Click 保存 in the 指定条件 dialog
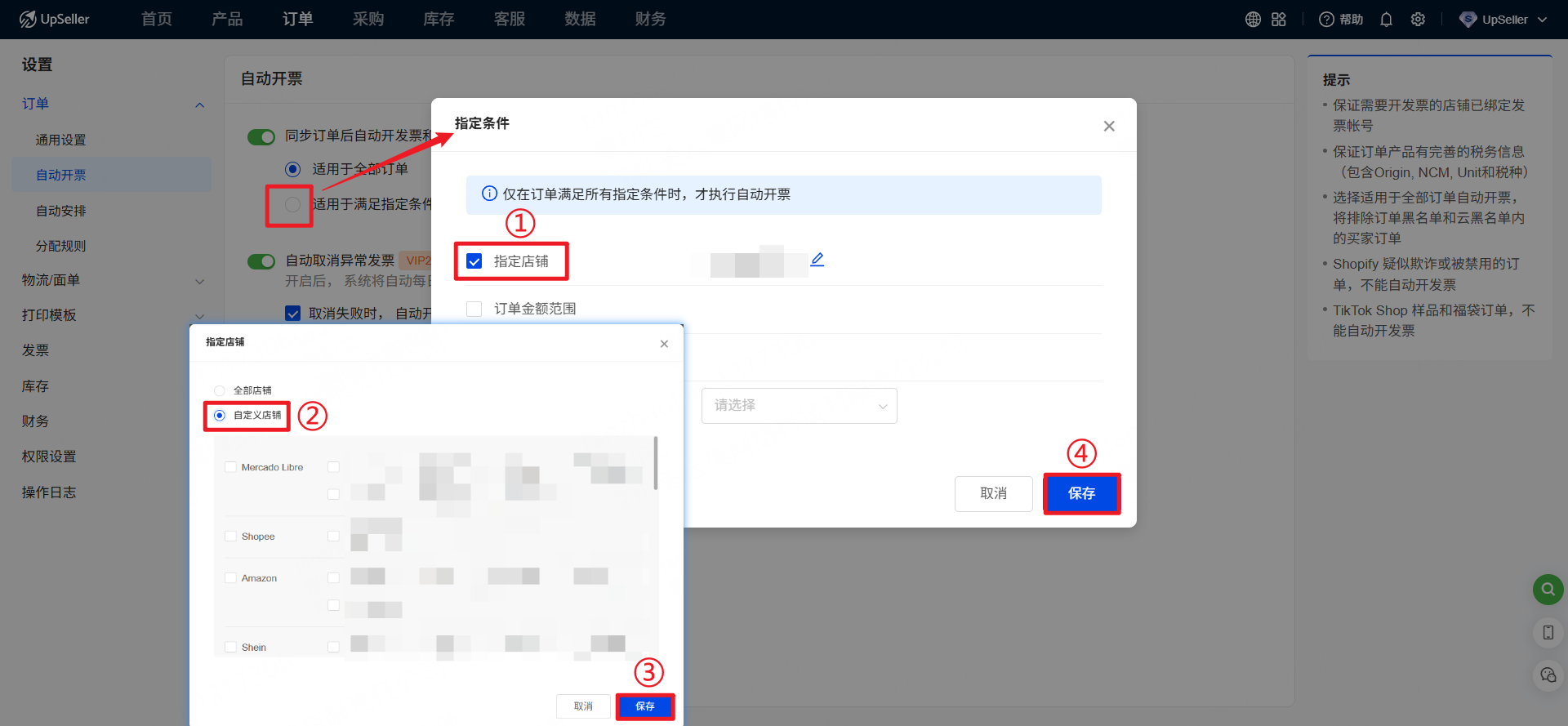Screen dimensions: 1568x726 click(1081, 493)
